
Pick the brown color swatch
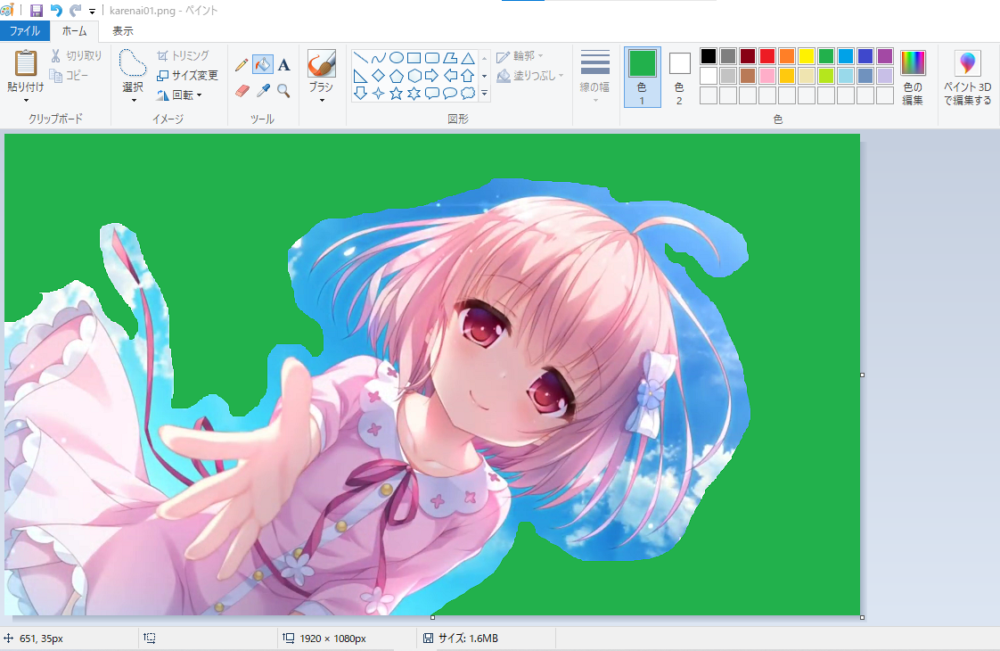[747, 76]
